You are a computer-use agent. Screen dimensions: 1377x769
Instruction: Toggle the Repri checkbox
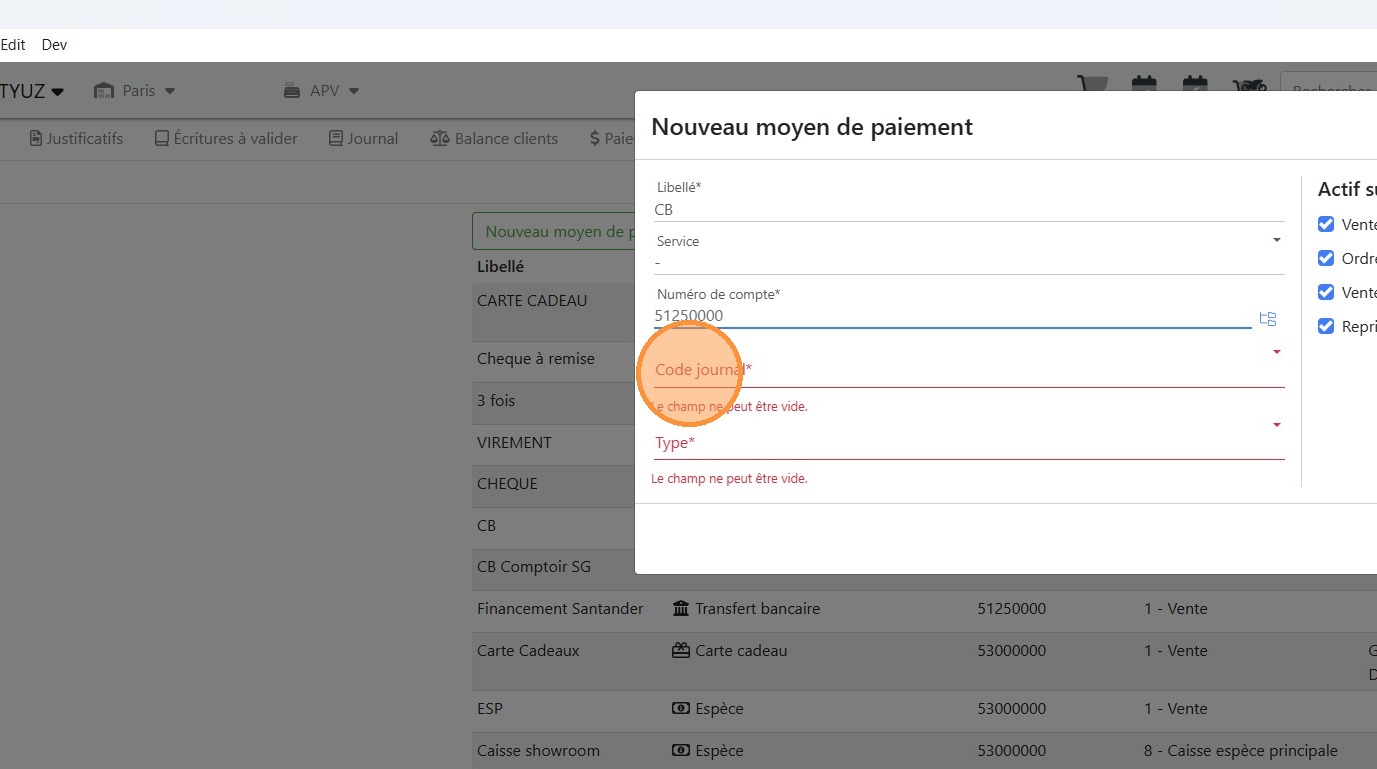click(x=1326, y=326)
